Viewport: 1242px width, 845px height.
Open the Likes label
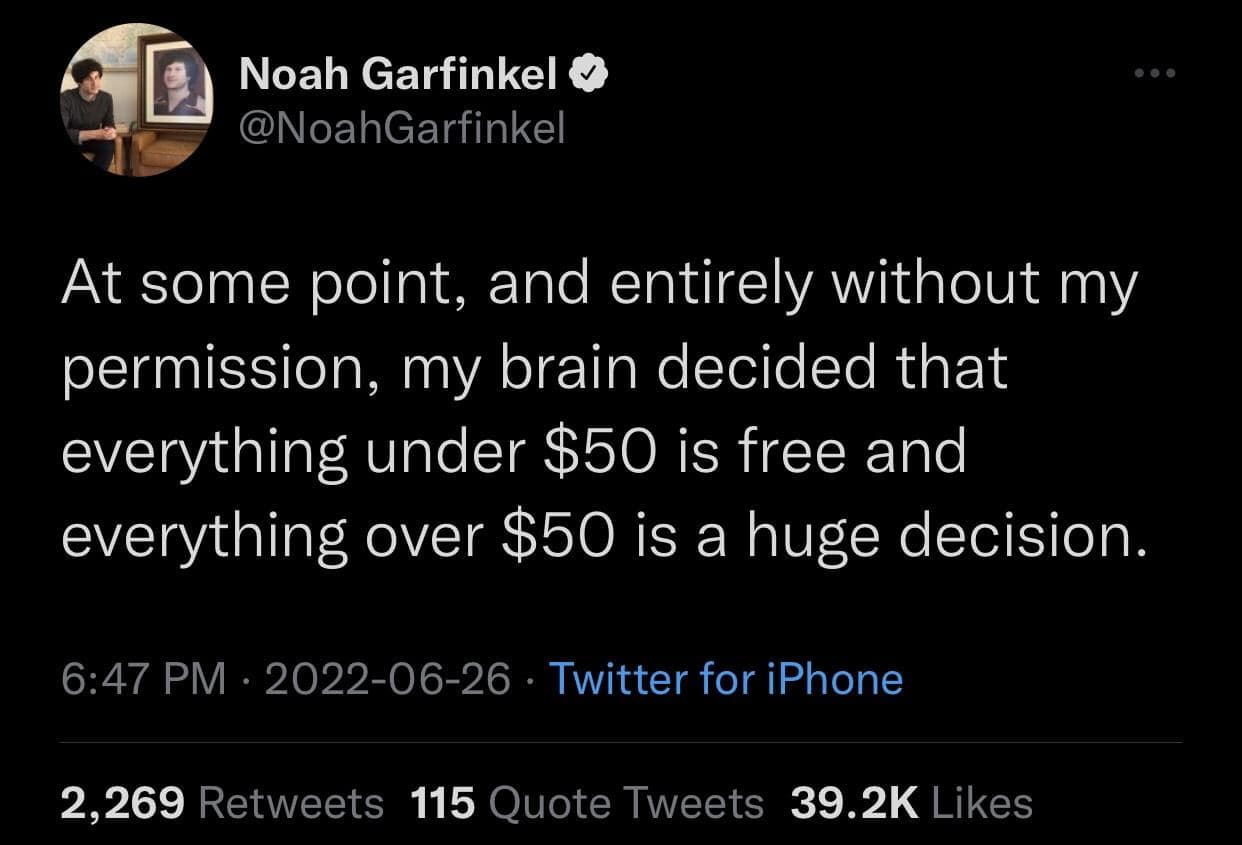981,802
